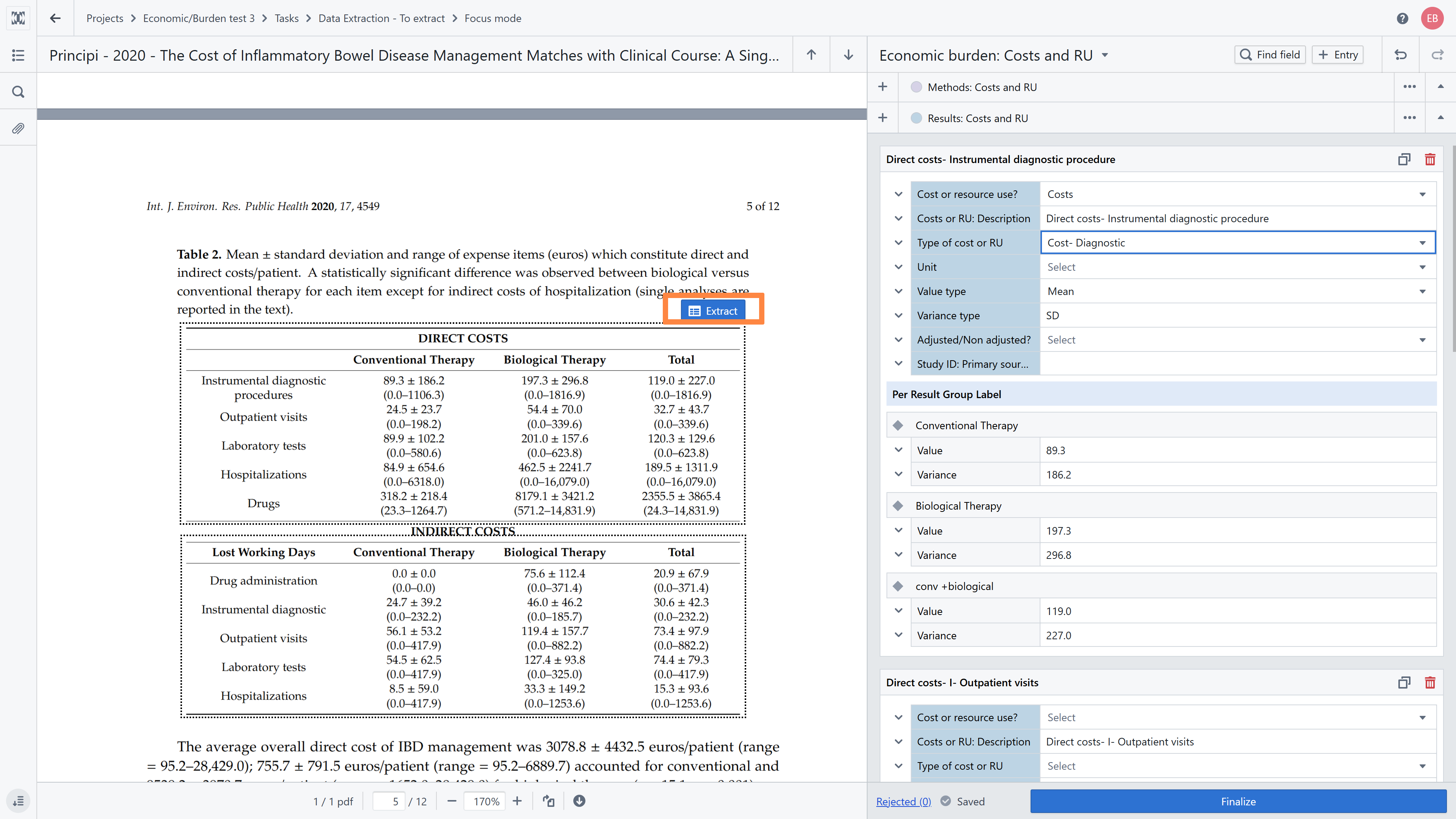Open the Outpatient visits Type of cost or RU dropdown
This screenshot has height=819, width=1456.
coord(1237,766)
